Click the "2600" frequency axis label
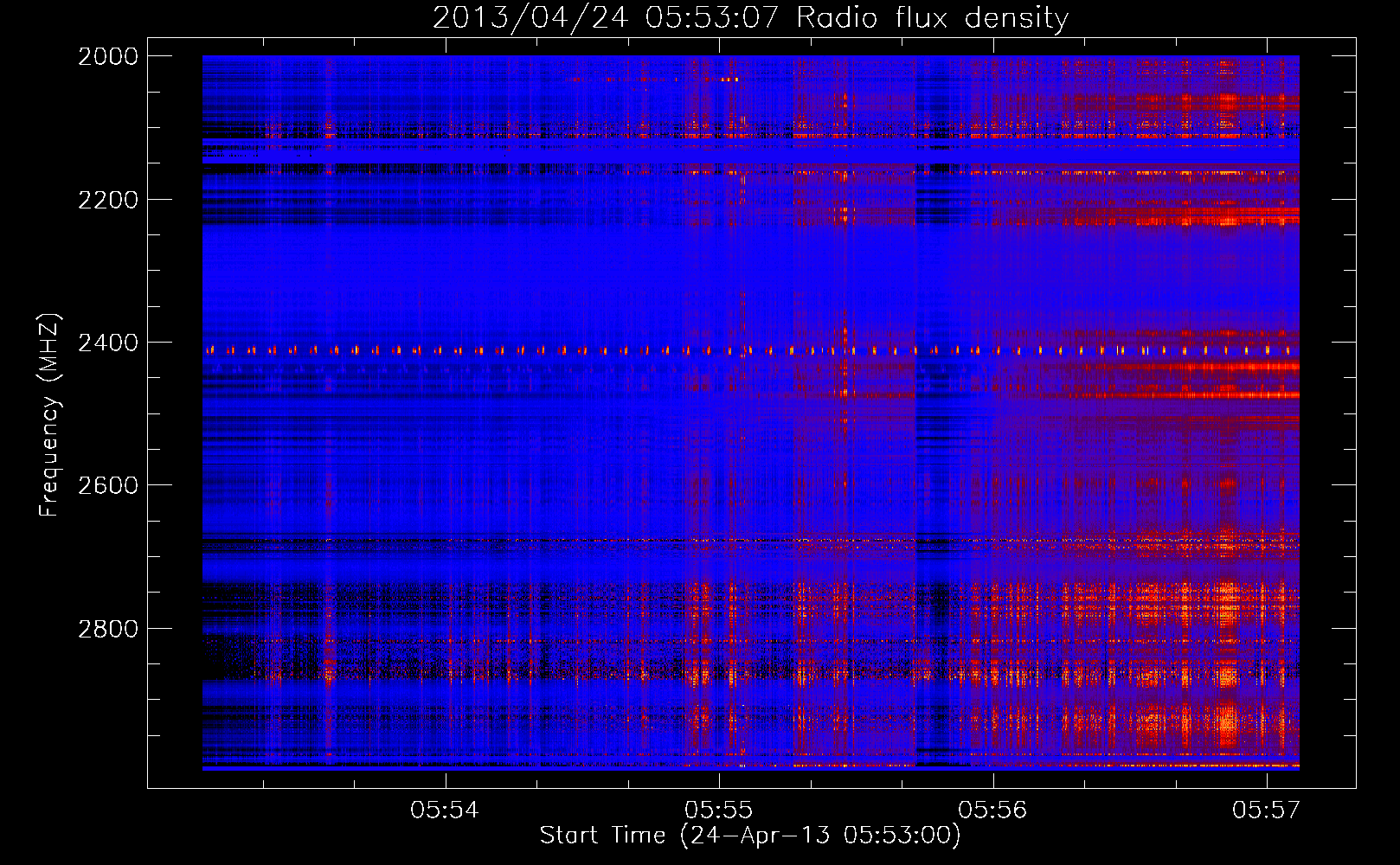Screen dimensions: 1400x865 (108, 485)
